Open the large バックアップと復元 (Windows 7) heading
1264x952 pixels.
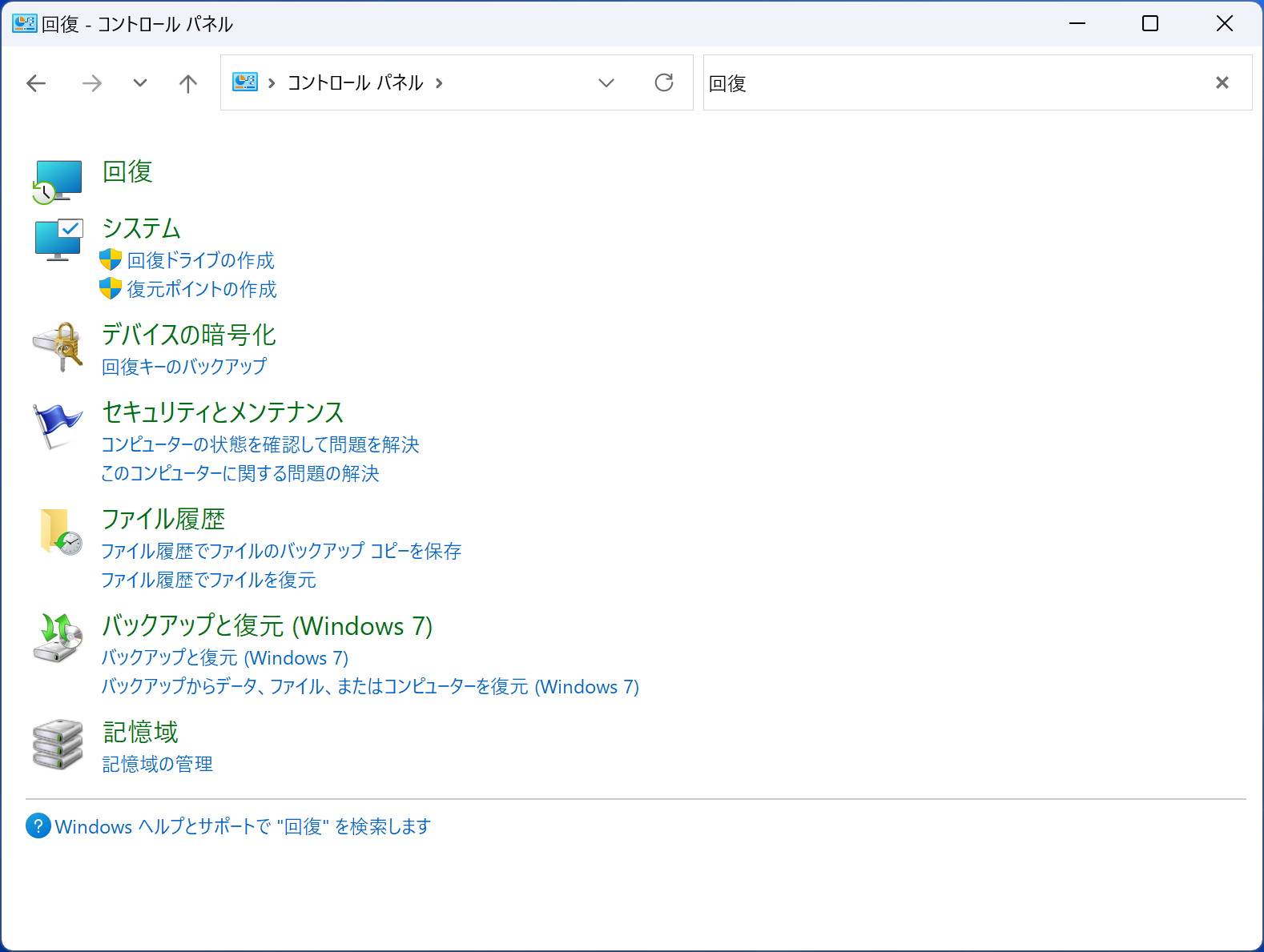[268, 625]
